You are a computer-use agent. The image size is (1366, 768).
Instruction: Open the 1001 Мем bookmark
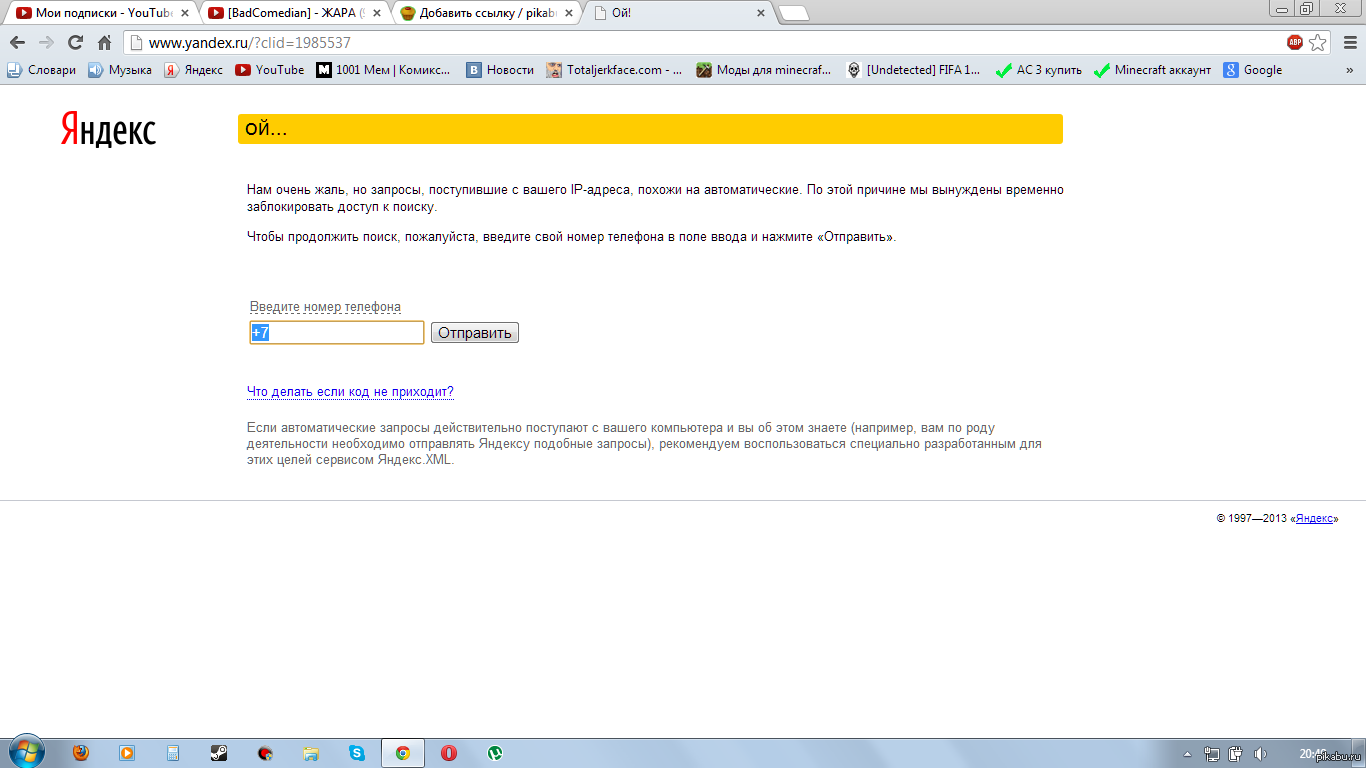pos(384,70)
